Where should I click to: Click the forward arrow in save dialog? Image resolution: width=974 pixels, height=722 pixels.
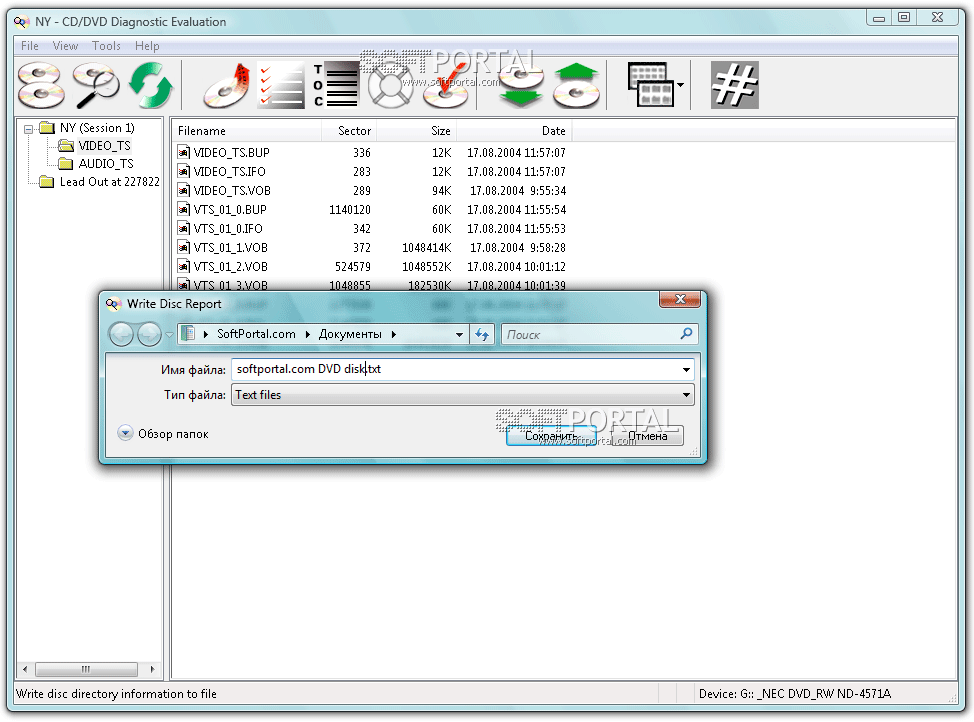pyautogui.click(x=149, y=335)
